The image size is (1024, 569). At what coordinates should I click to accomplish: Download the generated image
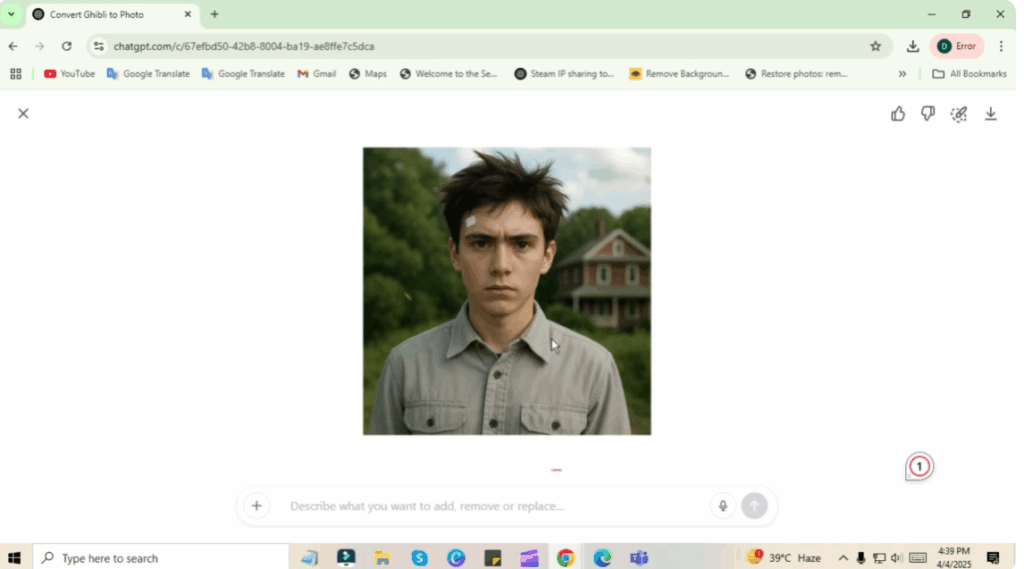tap(990, 114)
